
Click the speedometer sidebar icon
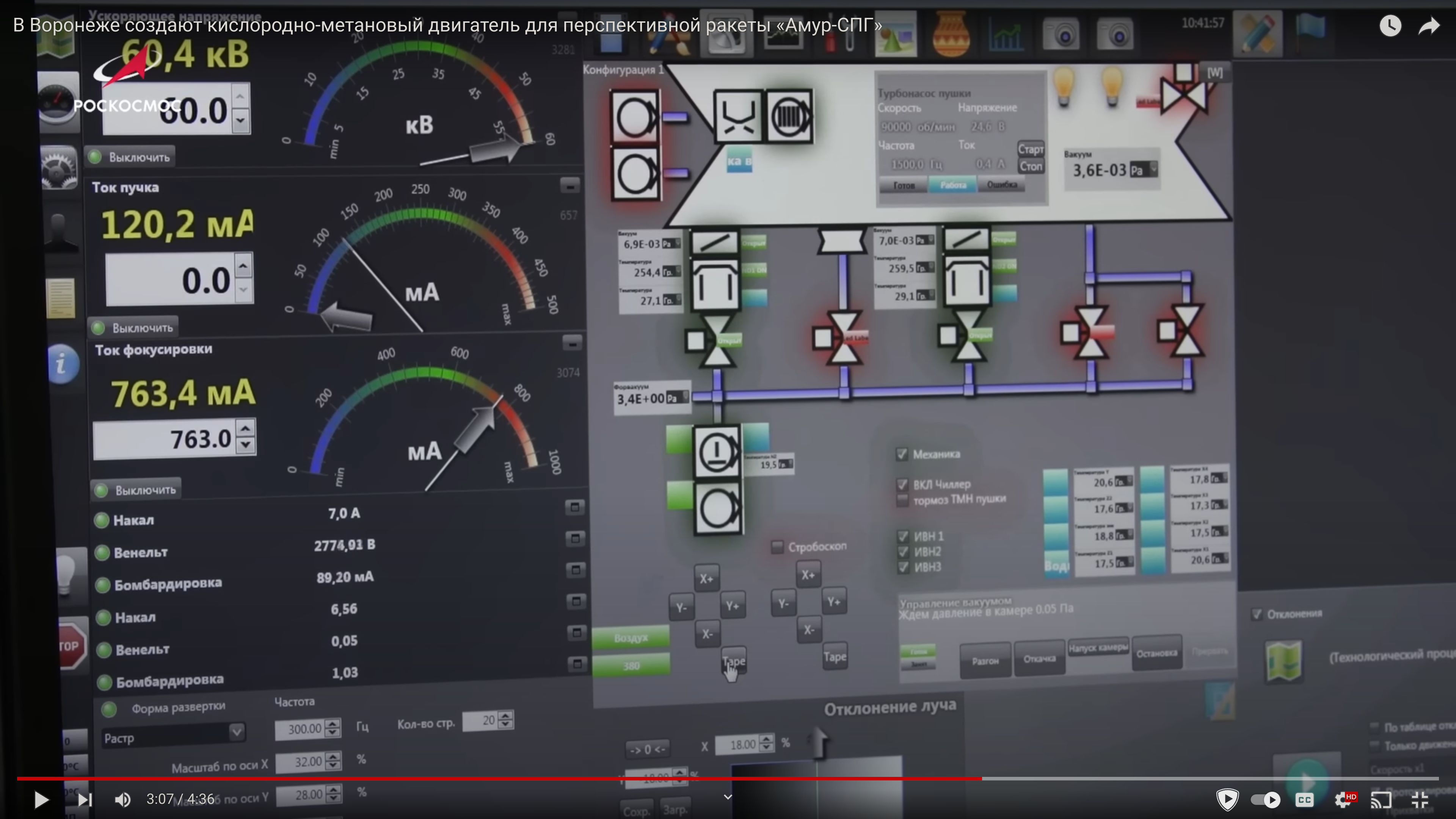click(58, 103)
